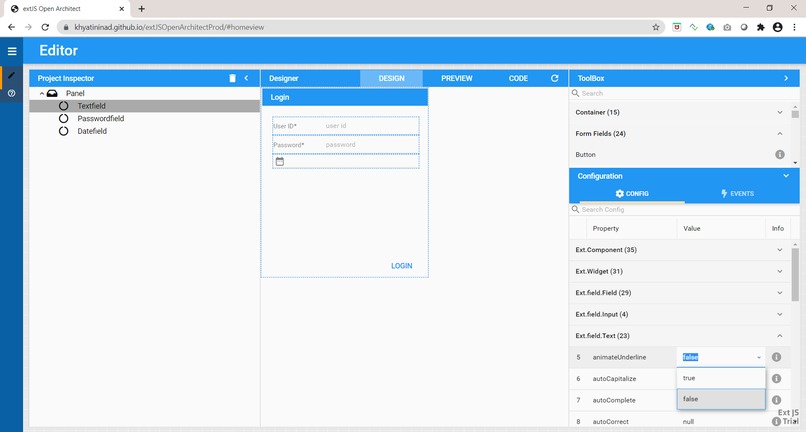Click the refresh icon in Designer header

[x=555, y=78]
